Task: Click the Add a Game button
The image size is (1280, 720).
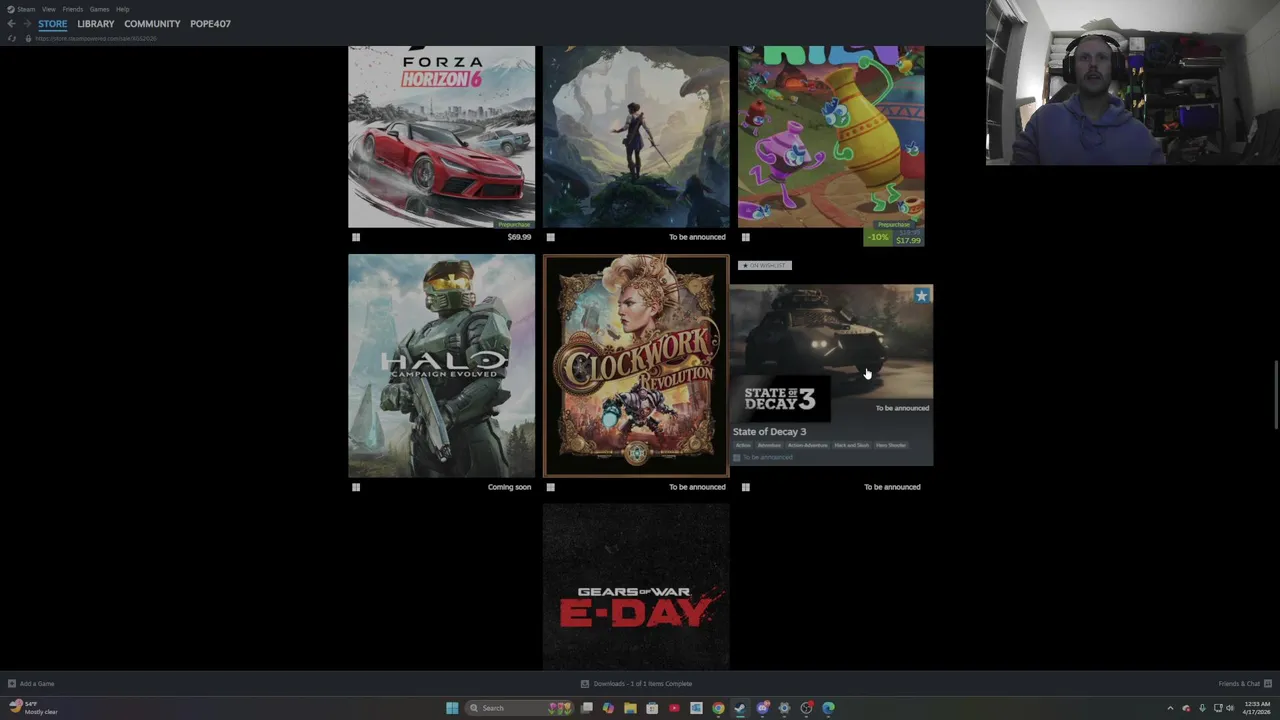Action: [31, 684]
